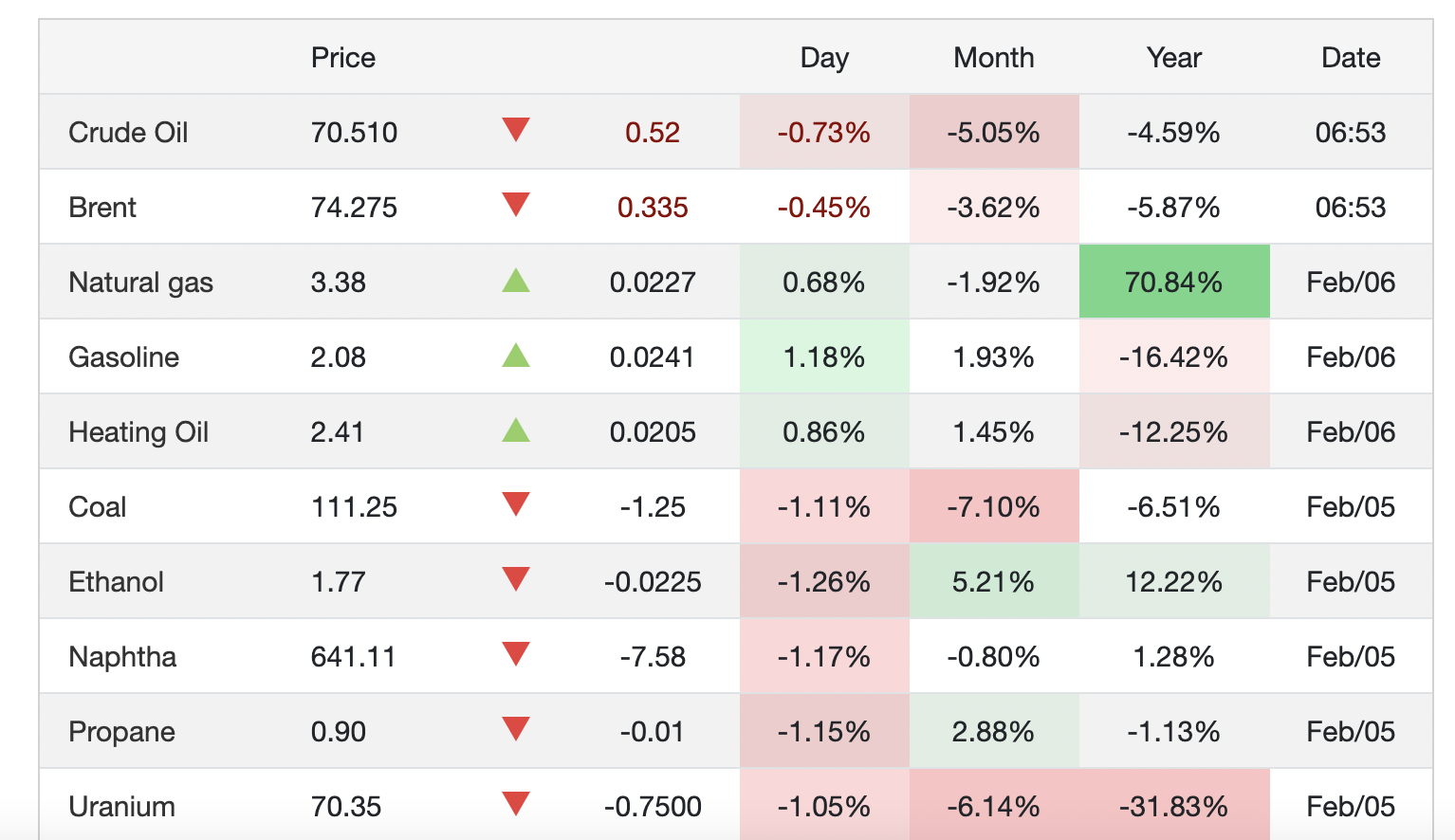Image resolution: width=1455 pixels, height=840 pixels.
Task: Click Heating Oil yearly change -12.25%
Action: pyautogui.click(x=1174, y=431)
